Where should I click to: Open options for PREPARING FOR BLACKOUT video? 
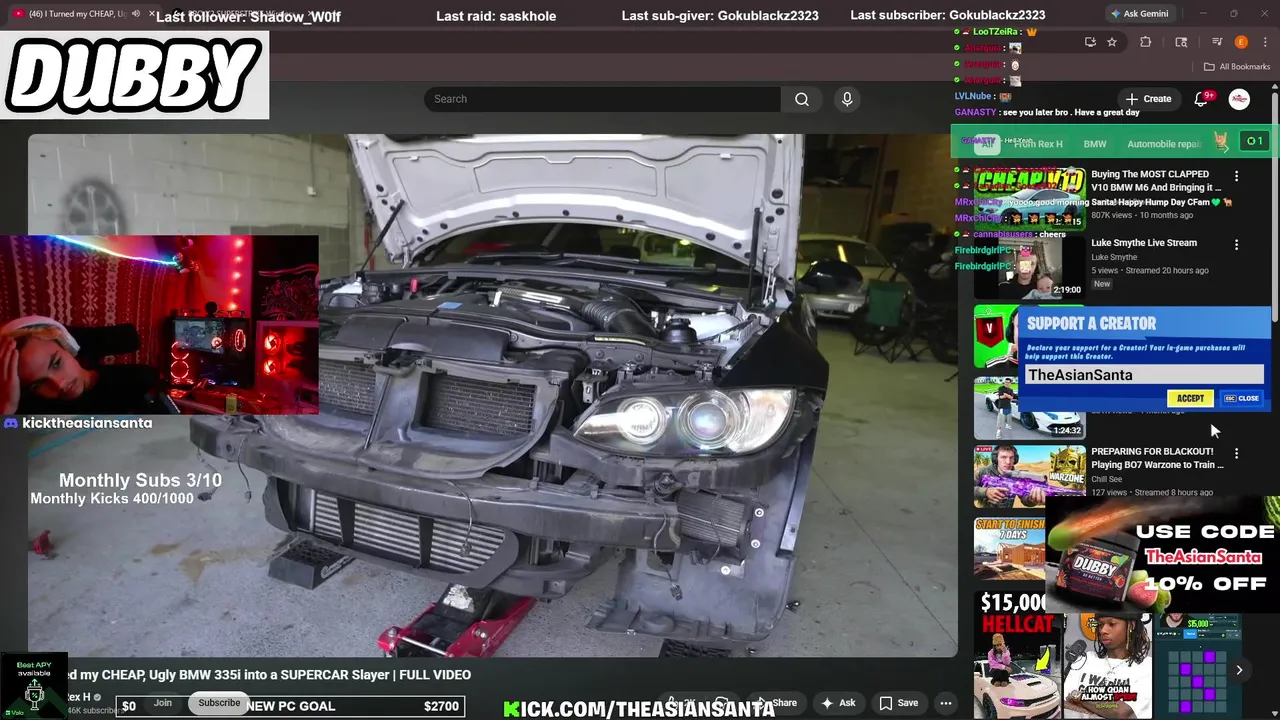click(x=1236, y=453)
